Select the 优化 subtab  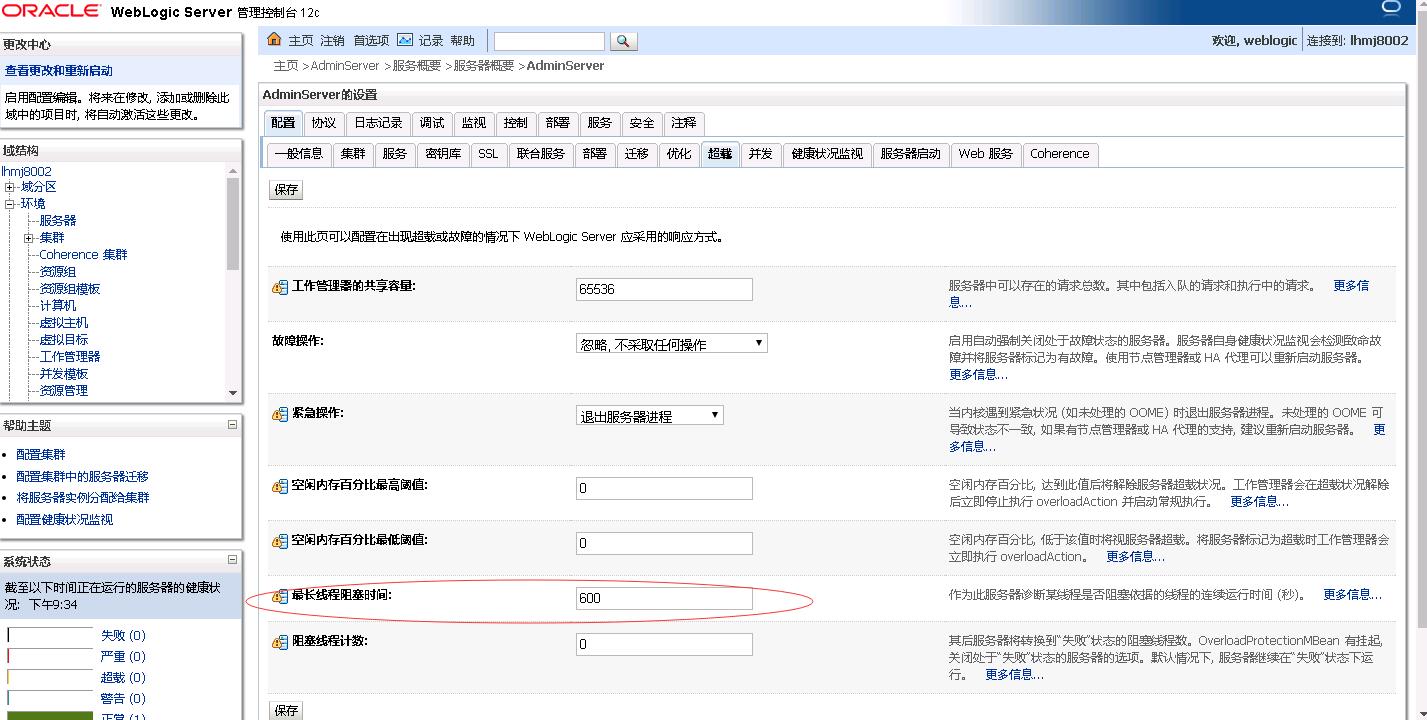pyautogui.click(x=679, y=154)
